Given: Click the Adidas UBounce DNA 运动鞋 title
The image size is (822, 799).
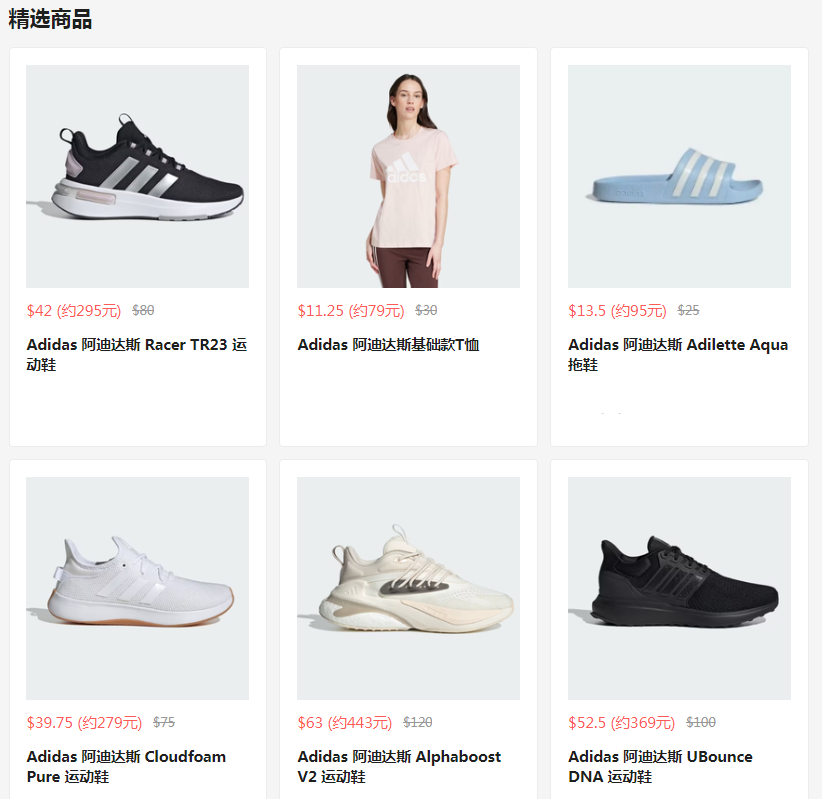Looking at the screenshot, I should pyautogui.click(x=661, y=766).
